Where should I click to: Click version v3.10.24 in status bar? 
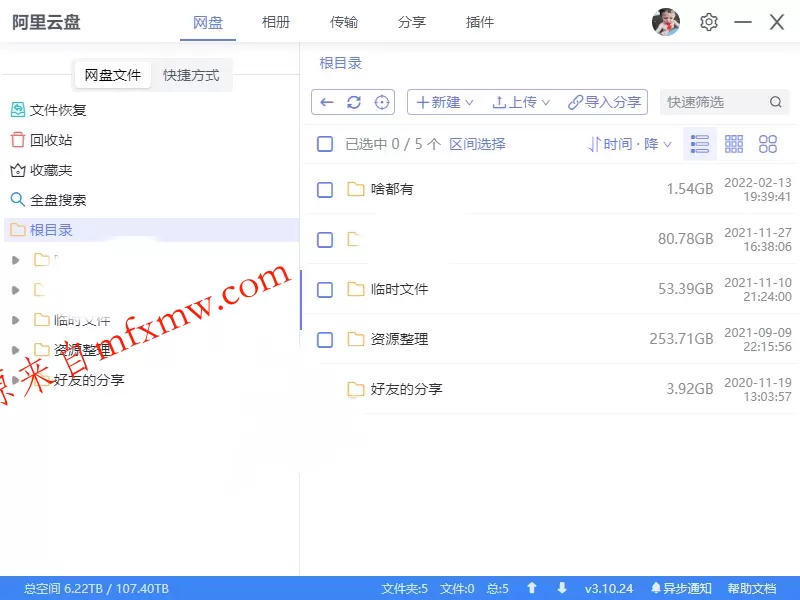[609, 588]
